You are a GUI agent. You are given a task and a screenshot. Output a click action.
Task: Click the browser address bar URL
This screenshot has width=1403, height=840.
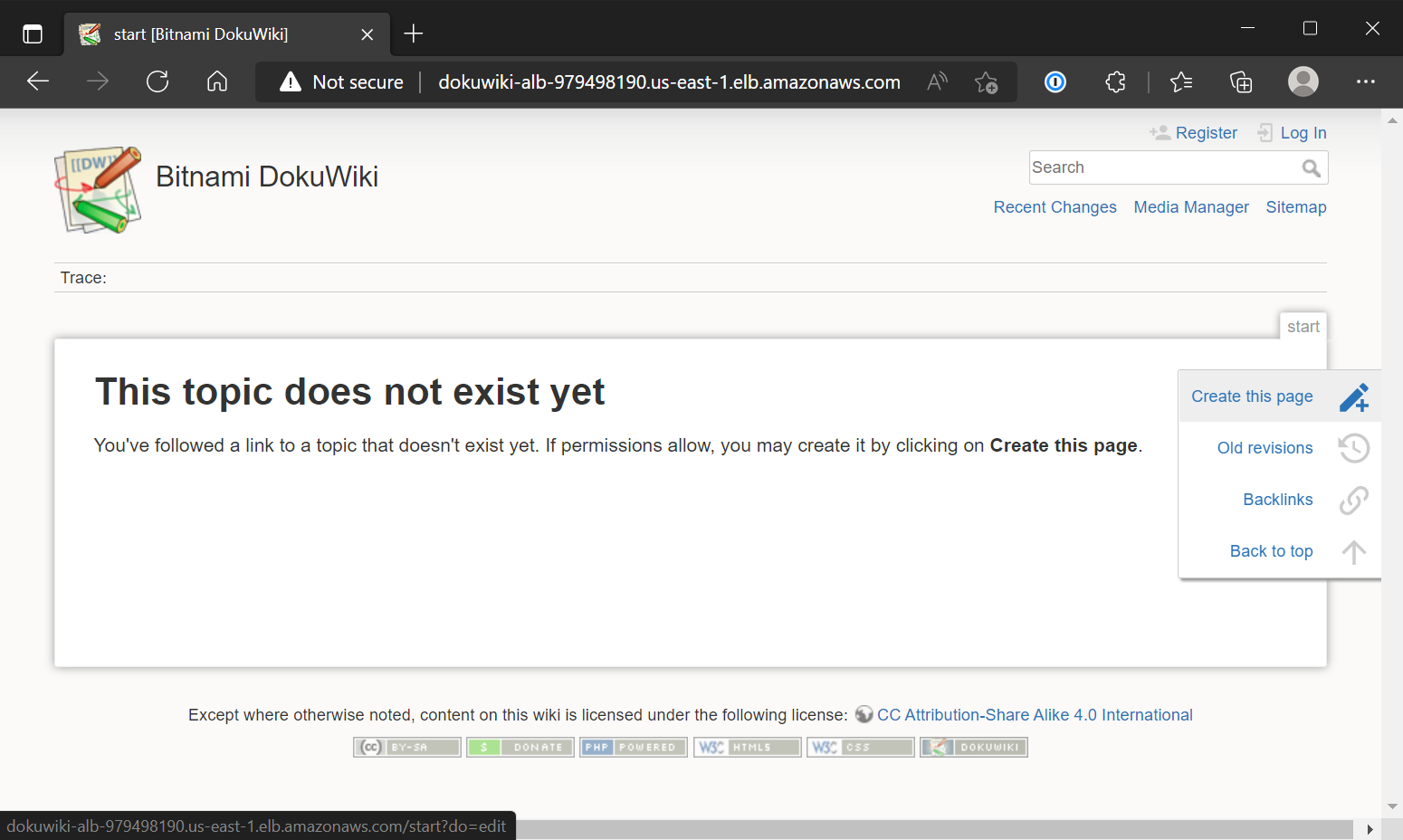669,82
